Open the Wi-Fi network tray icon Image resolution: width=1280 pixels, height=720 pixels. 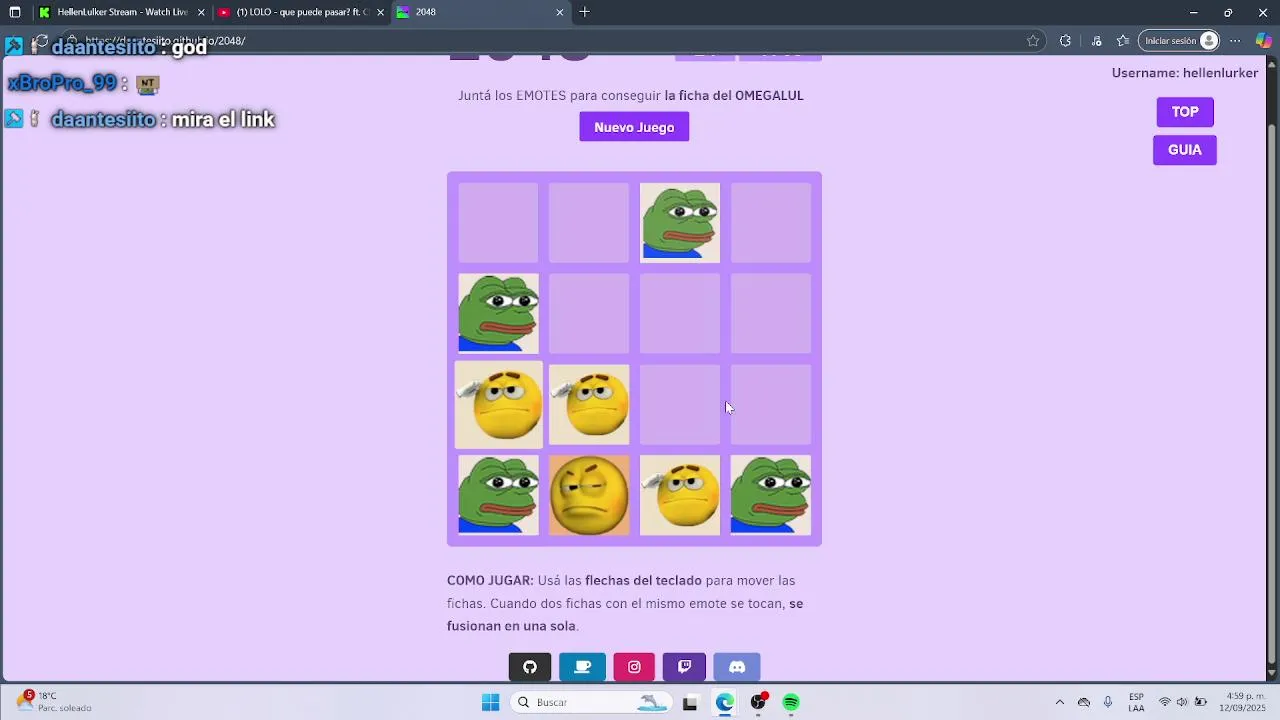tap(1164, 702)
